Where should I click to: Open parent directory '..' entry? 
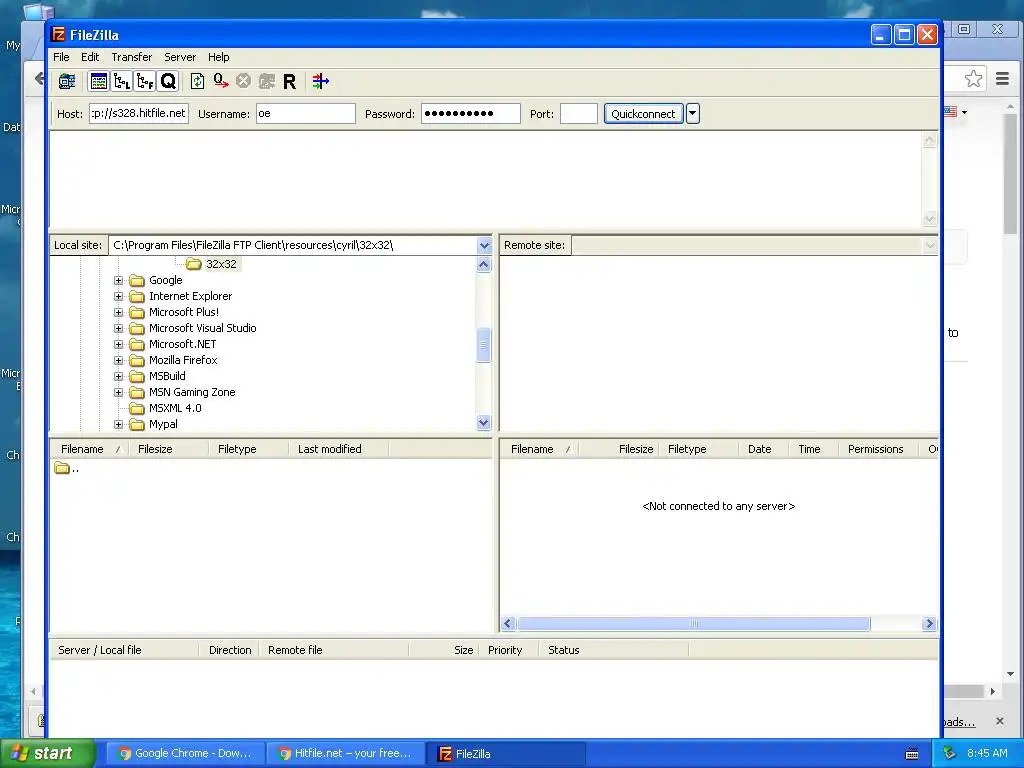[x=67, y=468]
